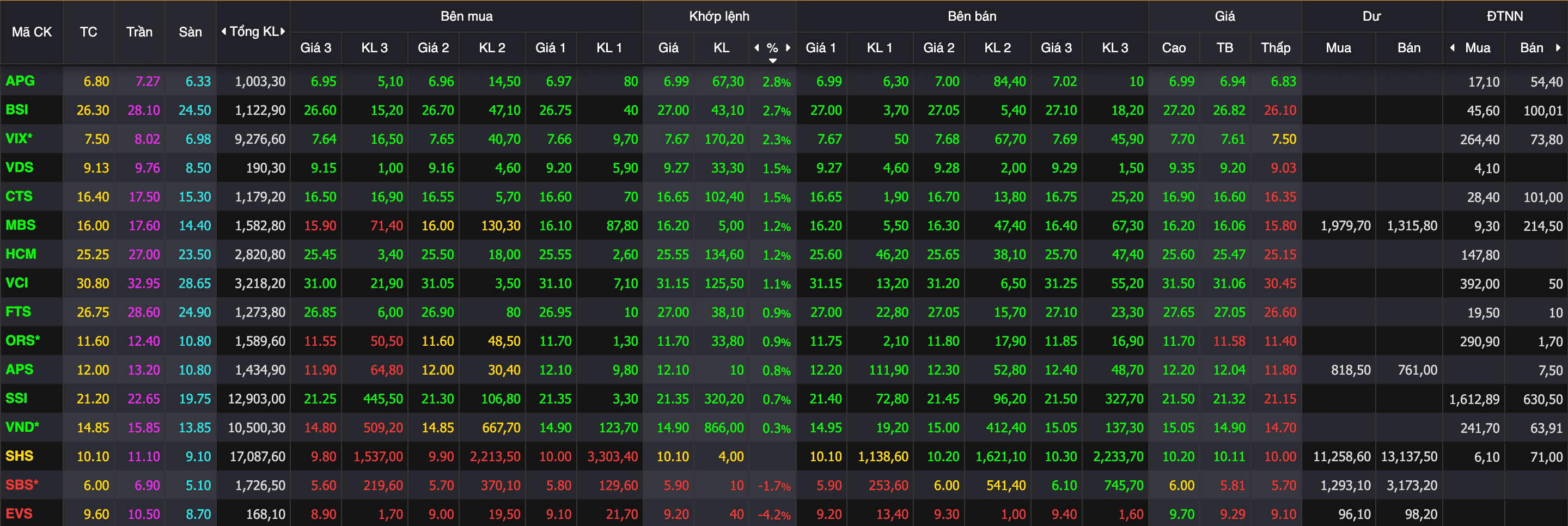
Task: Click the left arrow beside % column
Action: pyautogui.click(x=756, y=47)
